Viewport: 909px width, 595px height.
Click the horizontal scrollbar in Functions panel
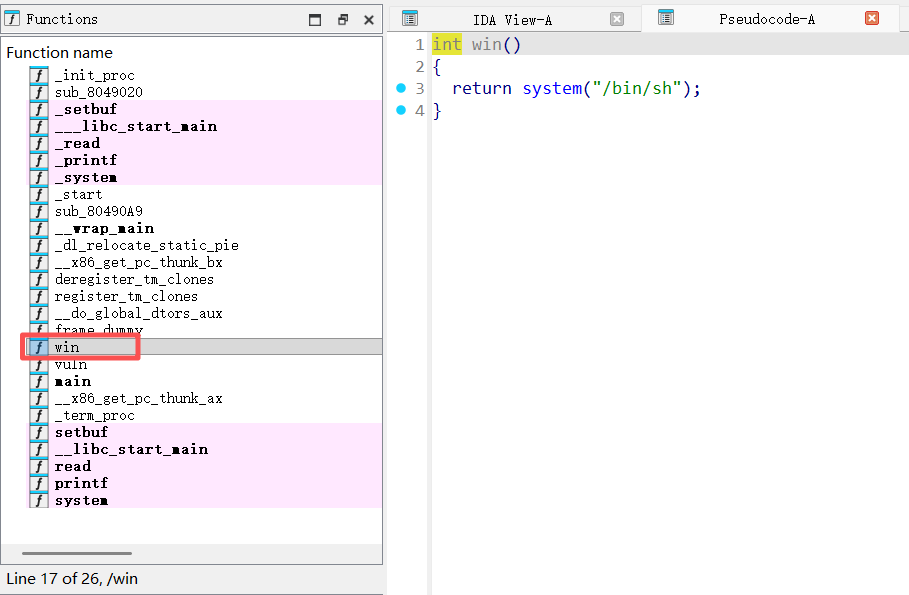tap(76, 553)
